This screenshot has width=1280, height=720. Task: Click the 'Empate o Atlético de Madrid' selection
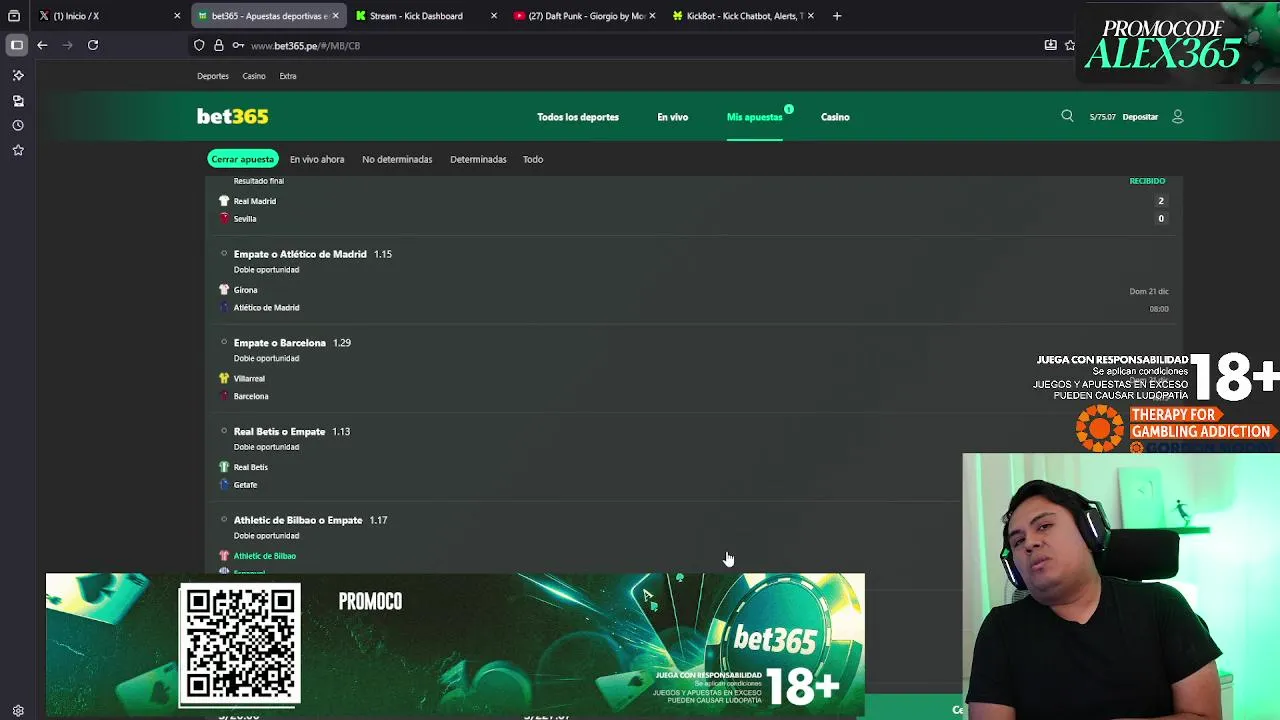[x=300, y=254]
